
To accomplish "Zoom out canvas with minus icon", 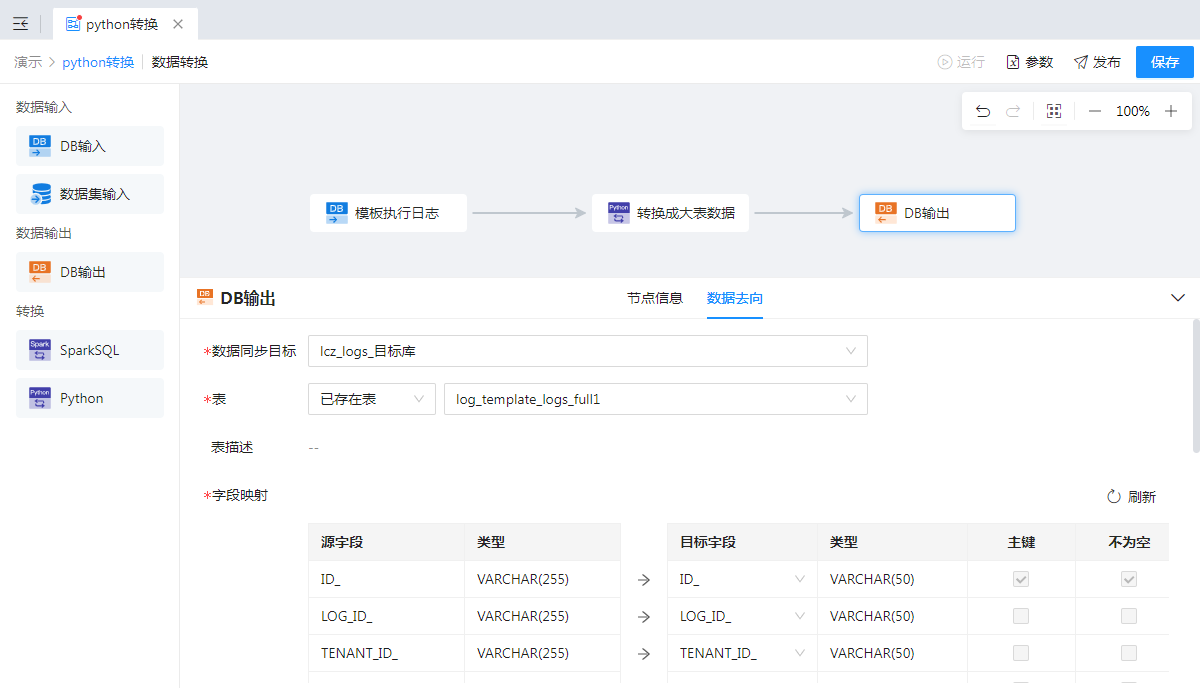I will [x=1094, y=111].
